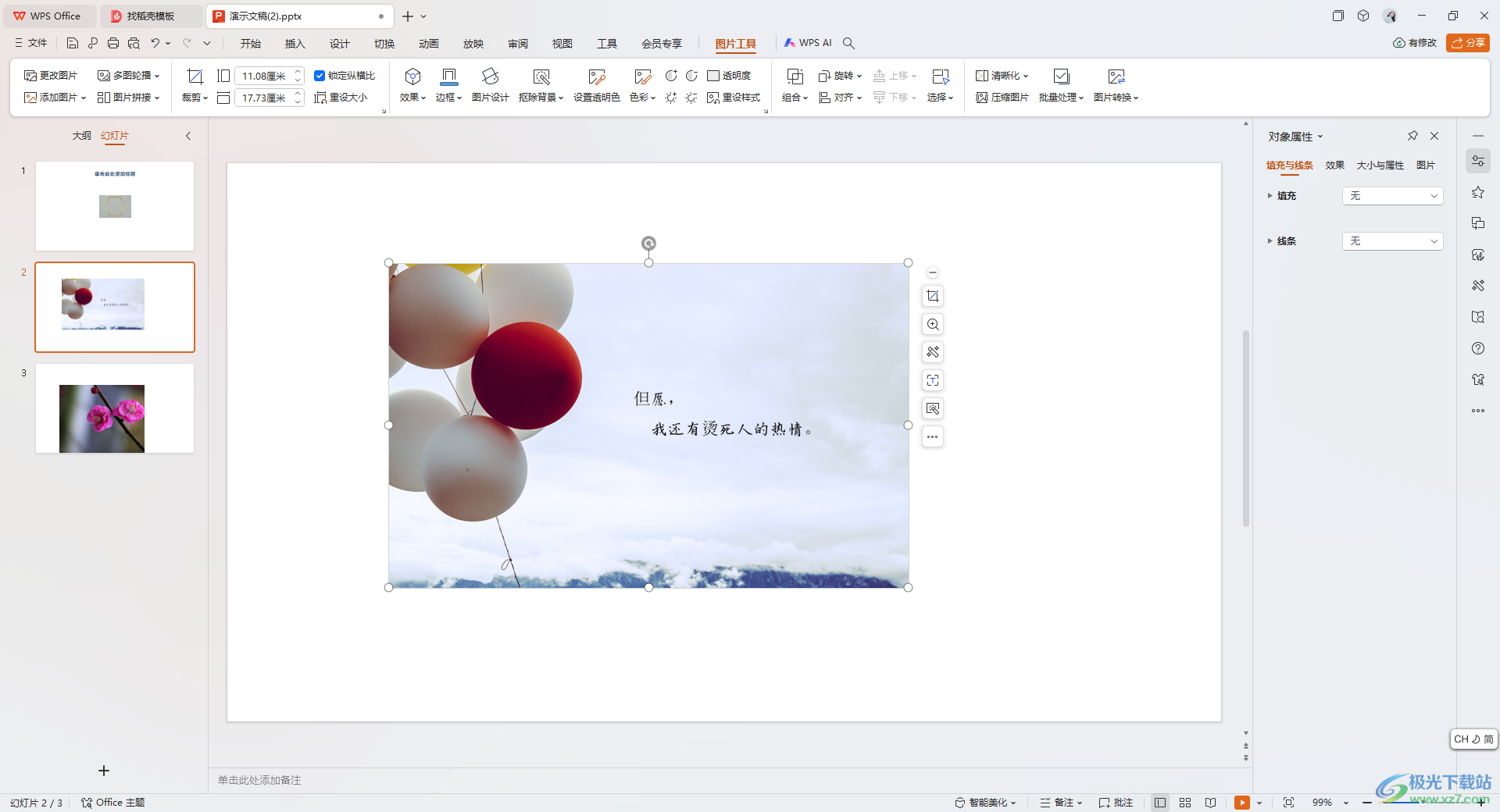Viewport: 1500px width, 812px height.
Task: Click the crop button beside the picture
Action: pyautogui.click(x=933, y=296)
